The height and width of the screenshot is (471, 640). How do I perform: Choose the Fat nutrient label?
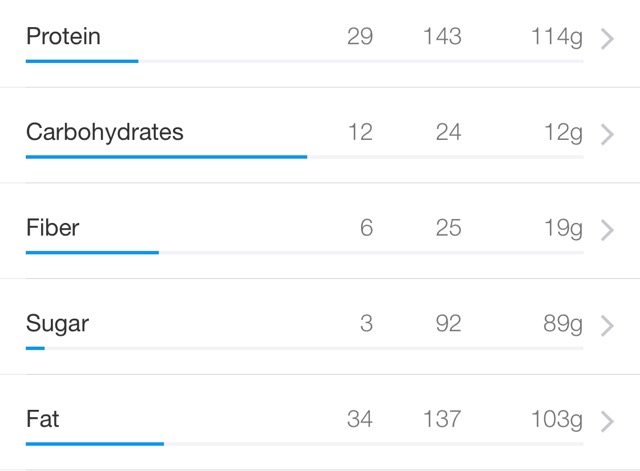pos(42,419)
